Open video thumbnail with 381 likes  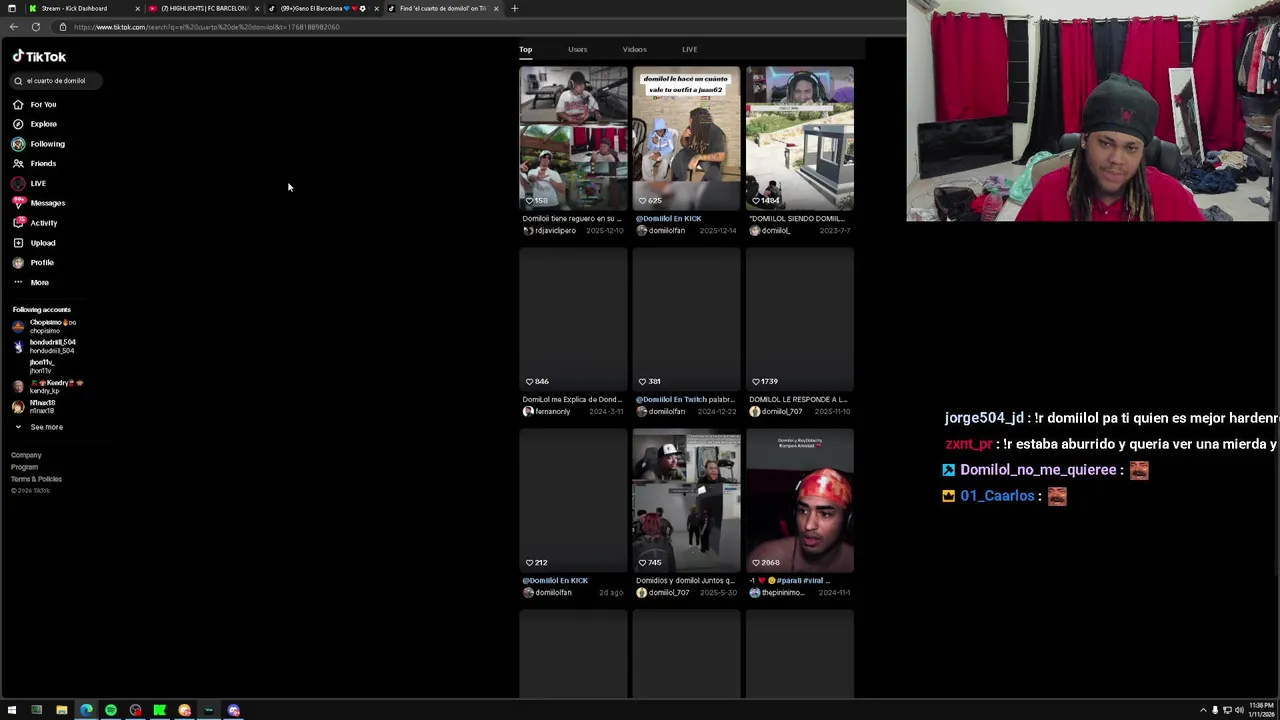click(x=686, y=319)
